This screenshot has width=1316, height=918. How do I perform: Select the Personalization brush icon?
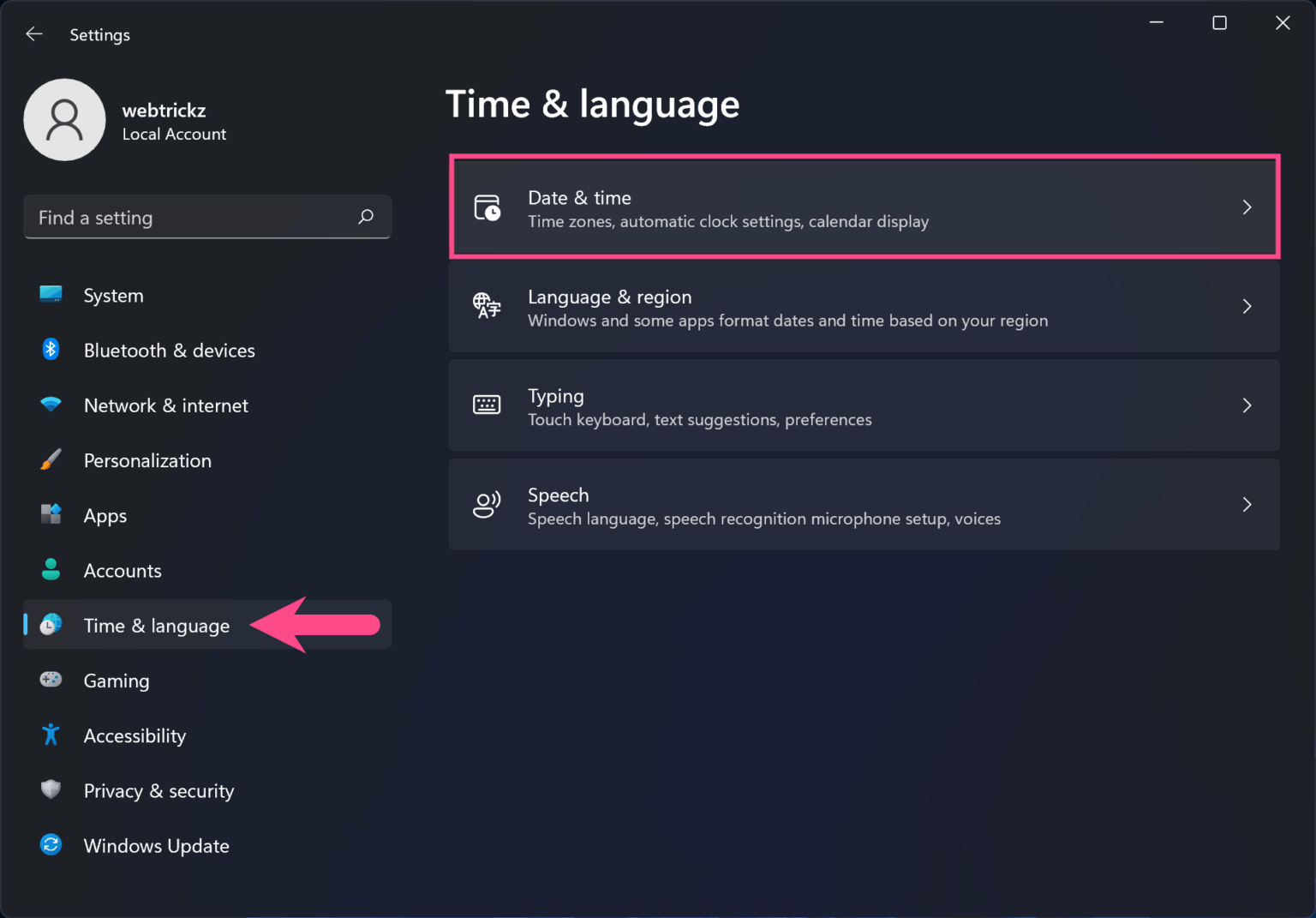[51, 460]
